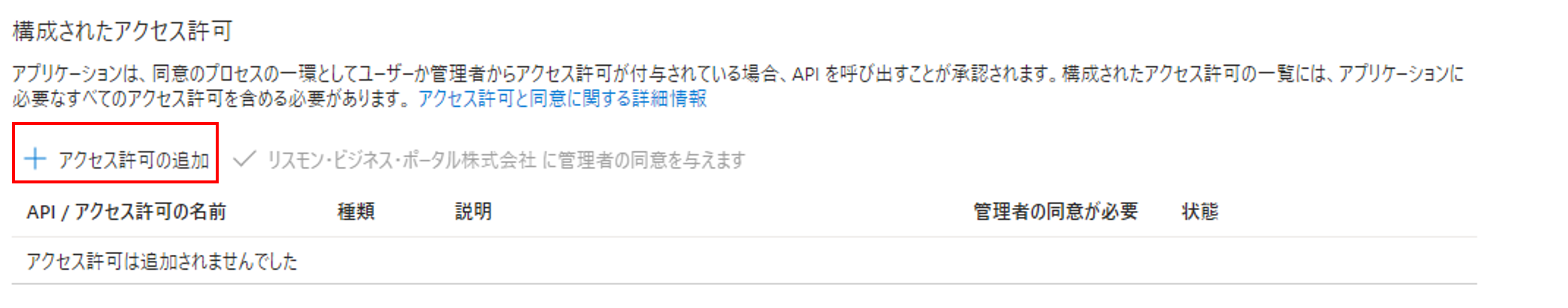Click the phrase 同意のプロセス in the description
Screen dimensions: 1568x308
210,74
